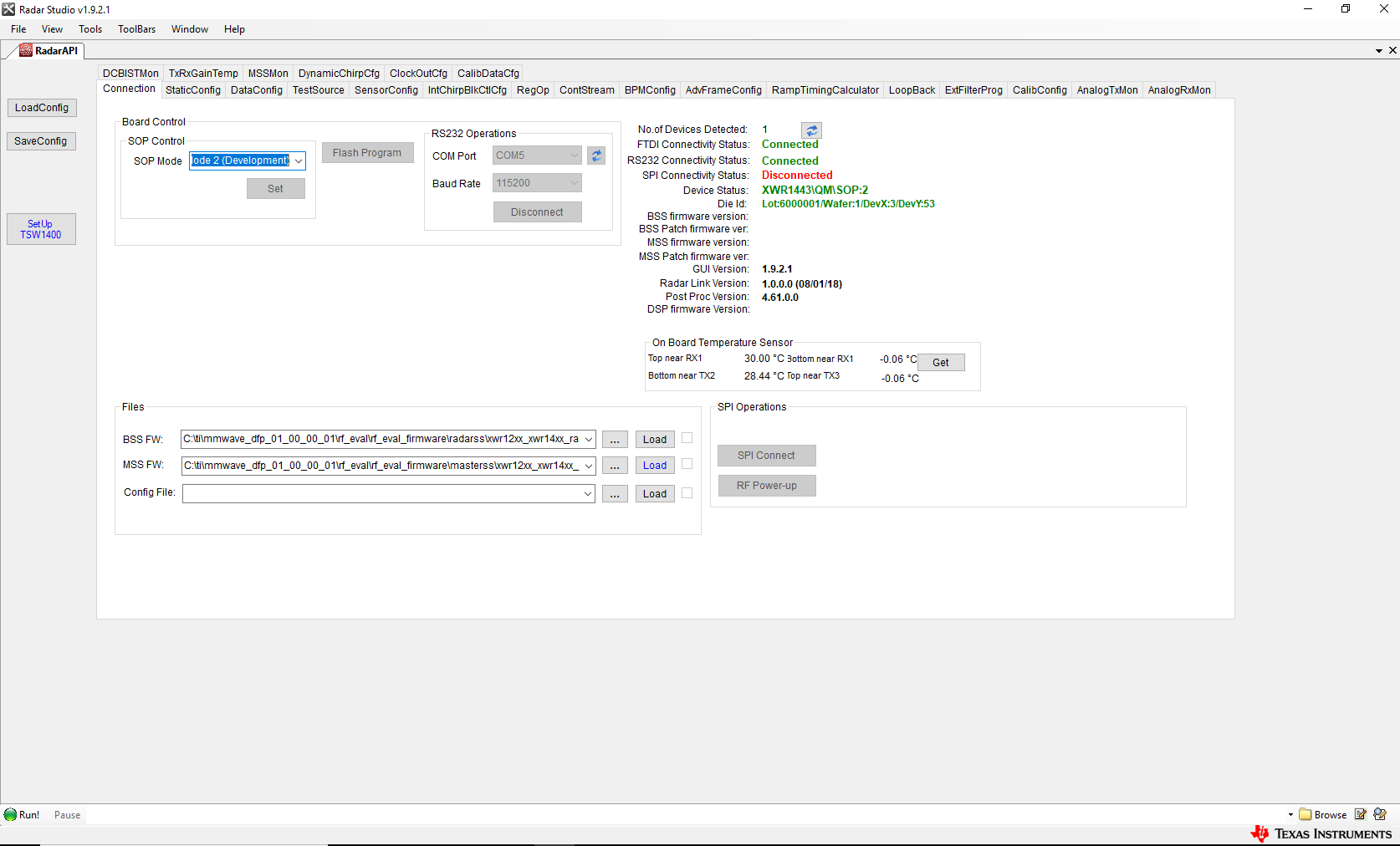
Task: Switch to the CalibDataCfg tab
Action: click(488, 74)
